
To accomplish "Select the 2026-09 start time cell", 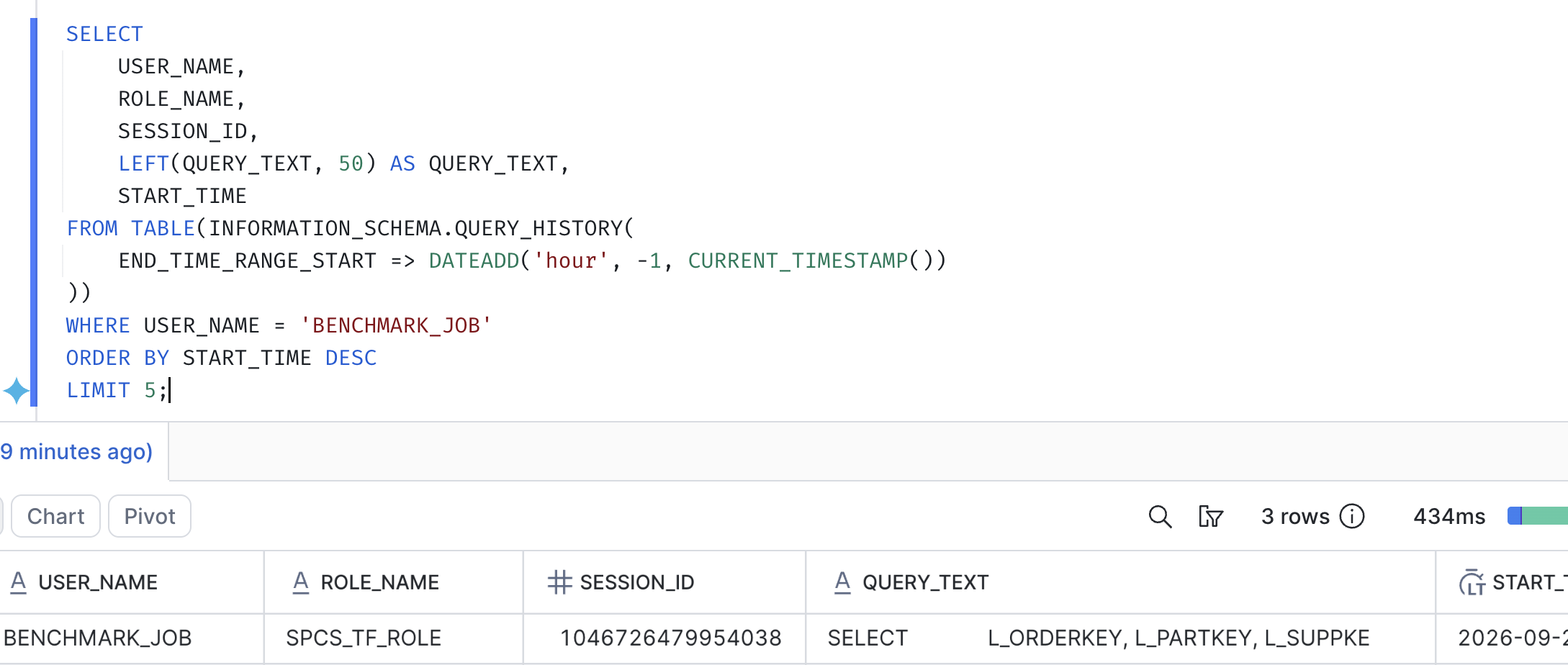I will click(1502, 638).
